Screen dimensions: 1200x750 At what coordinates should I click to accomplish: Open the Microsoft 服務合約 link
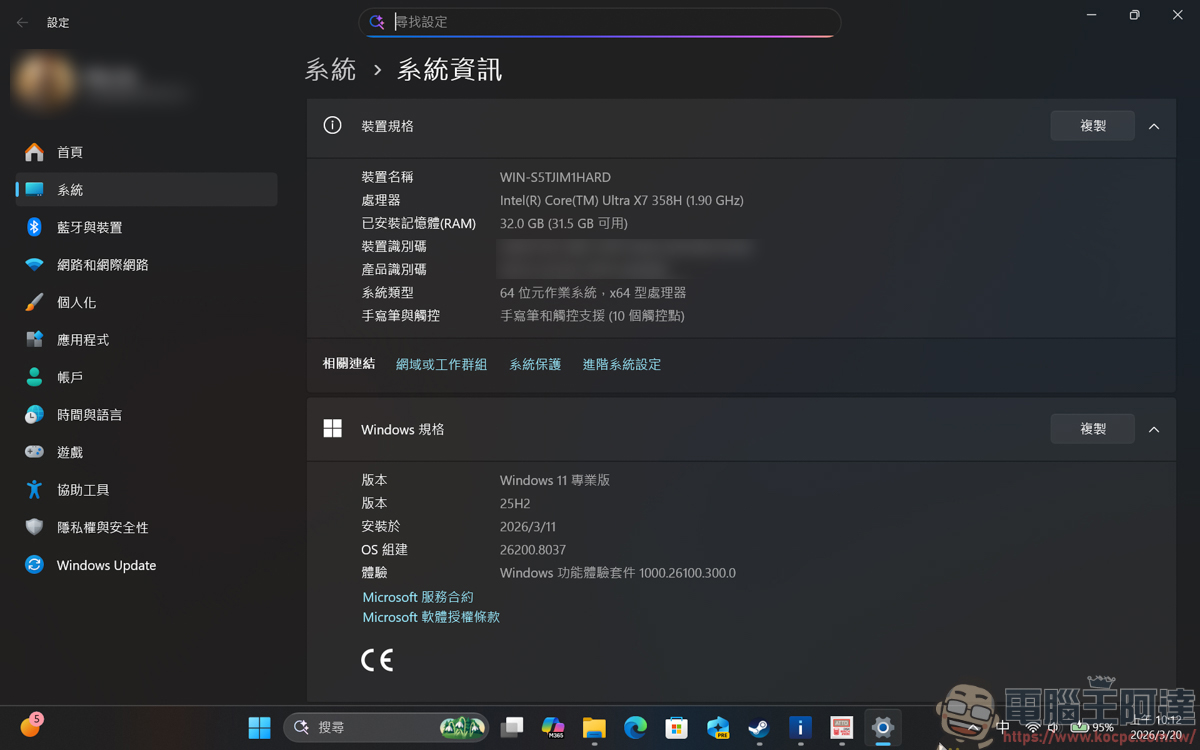click(417, 597)
